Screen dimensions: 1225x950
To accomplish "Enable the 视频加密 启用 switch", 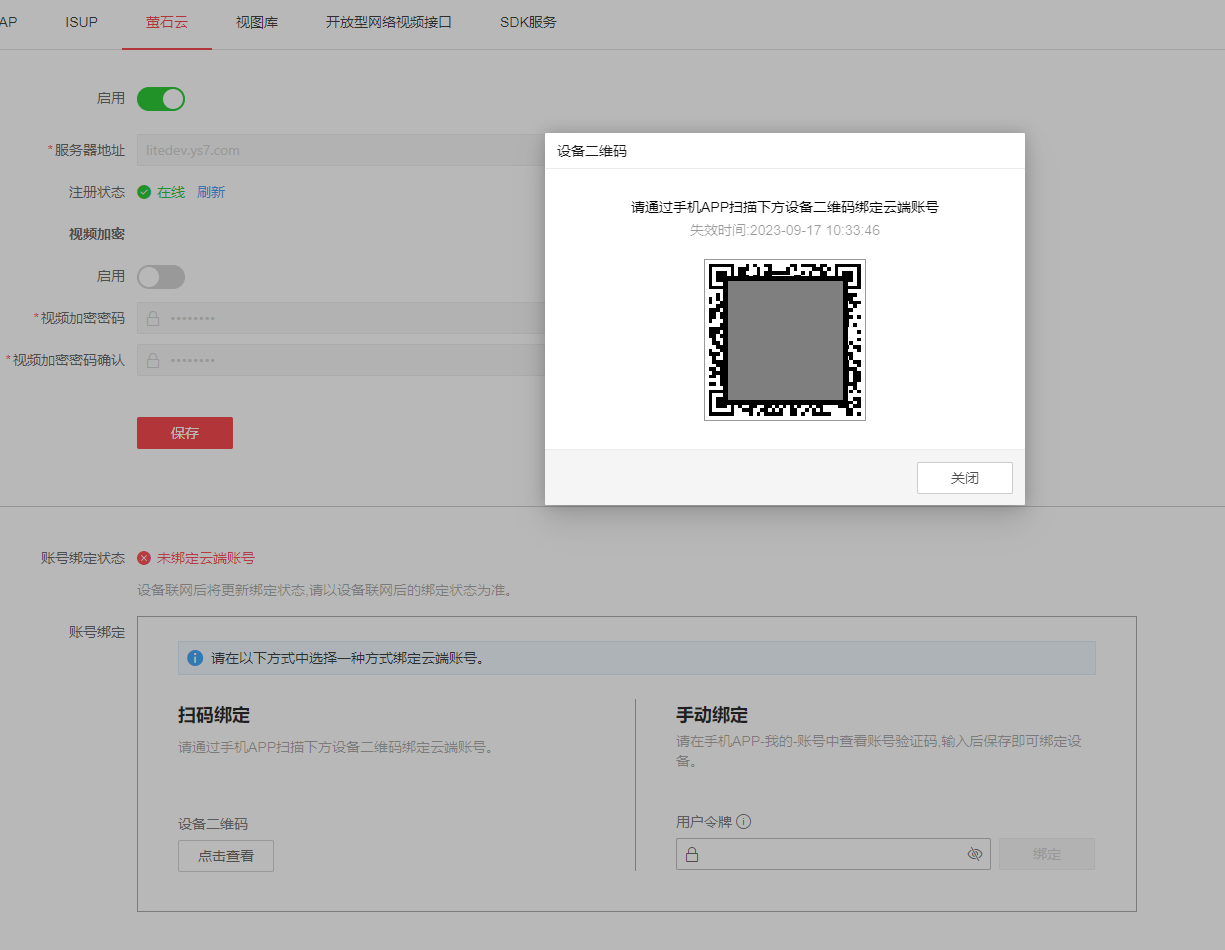I will tap(161, 277).
